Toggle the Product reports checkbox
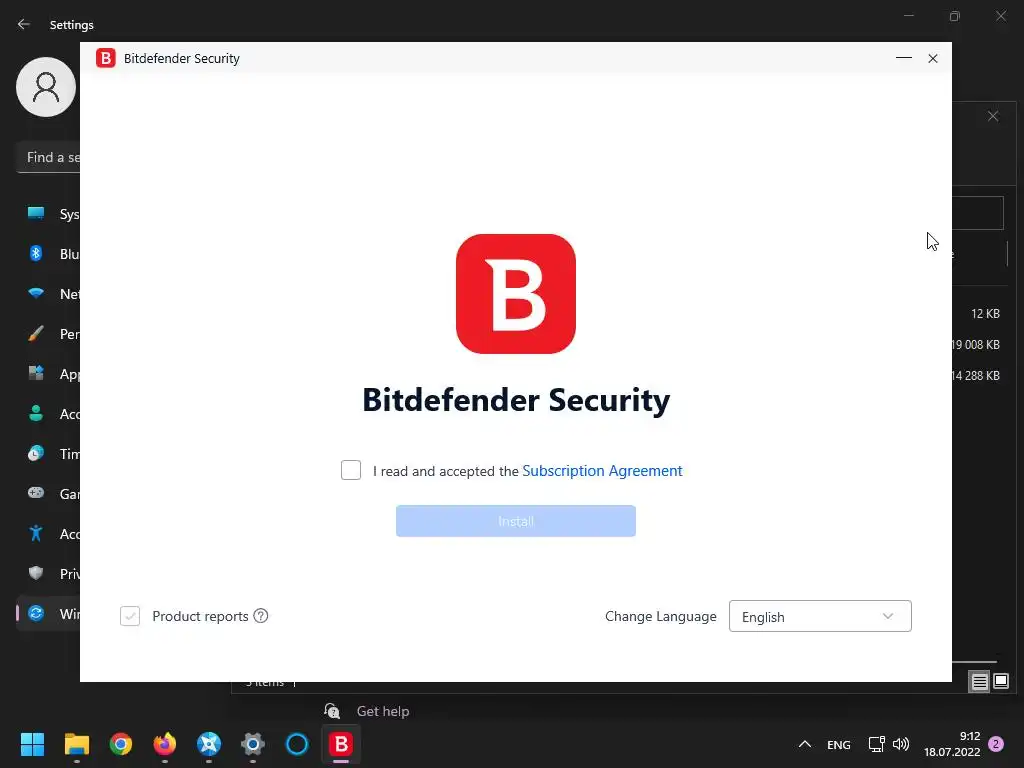This screenshot has width=1024, height=768. [130, 616]
